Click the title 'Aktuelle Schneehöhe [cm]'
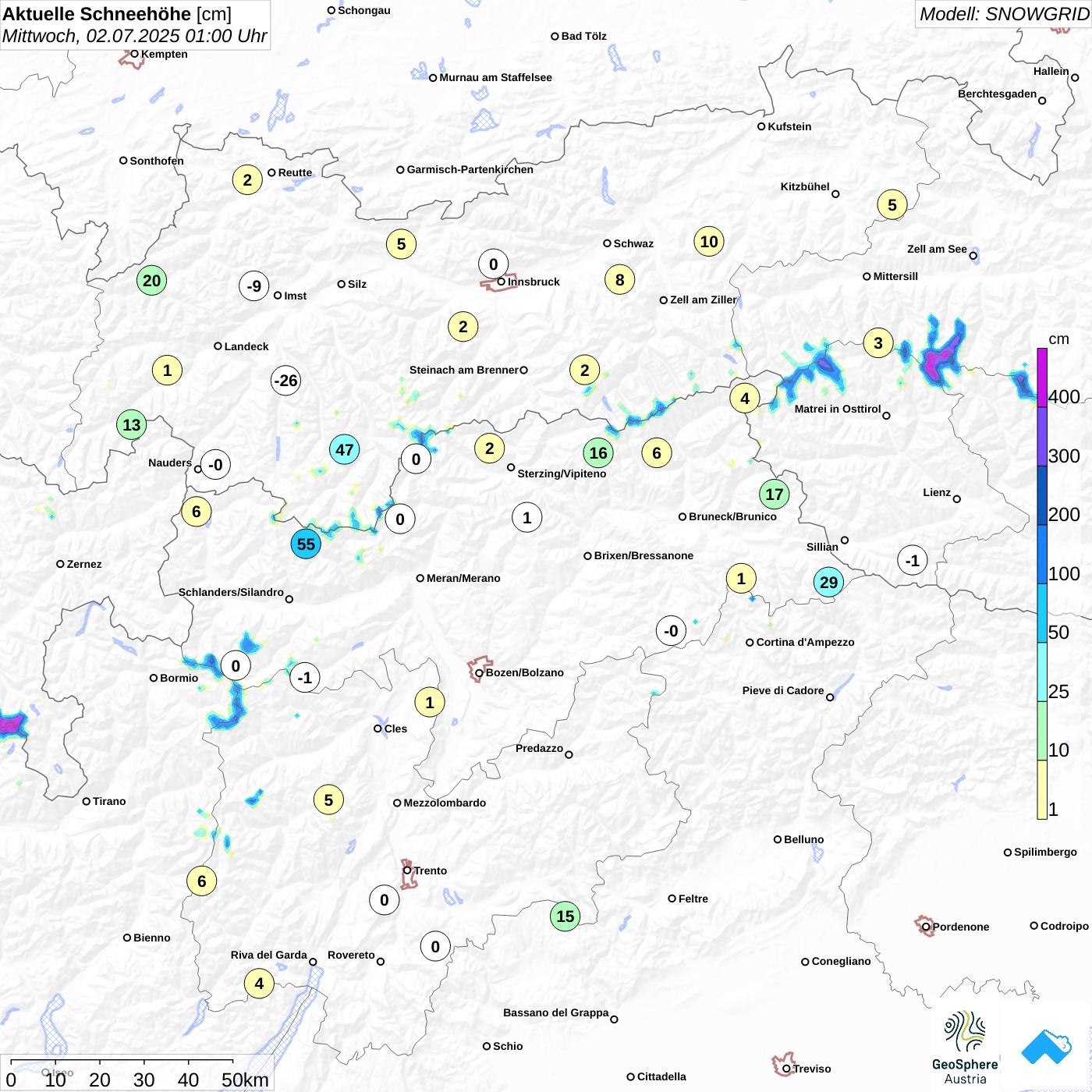Image resolution: width=1092 pixels, height=1092 pixels. (x=117, y=14)
